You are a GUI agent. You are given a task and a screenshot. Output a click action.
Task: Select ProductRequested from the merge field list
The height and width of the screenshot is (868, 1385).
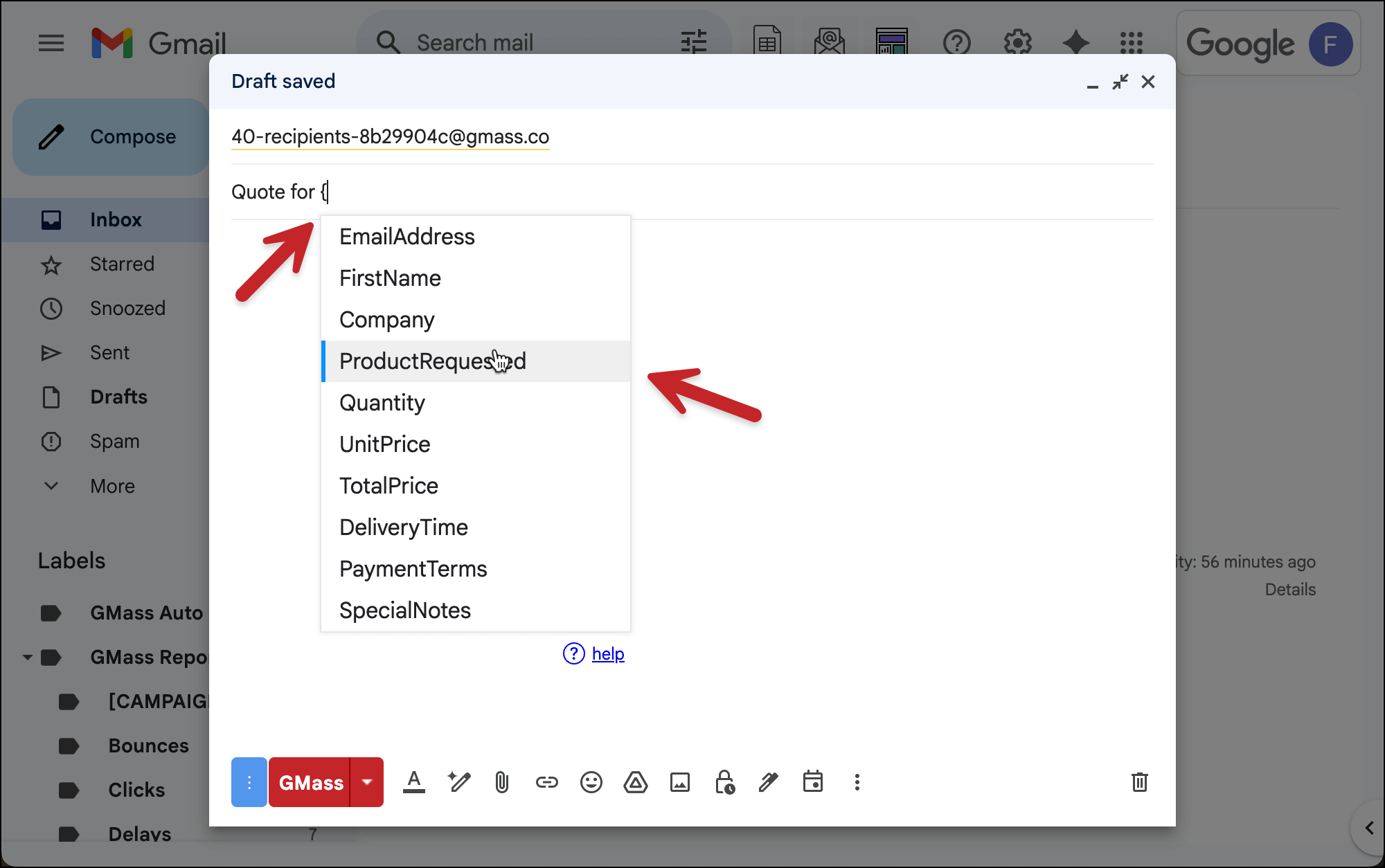[x=432, y=361]
